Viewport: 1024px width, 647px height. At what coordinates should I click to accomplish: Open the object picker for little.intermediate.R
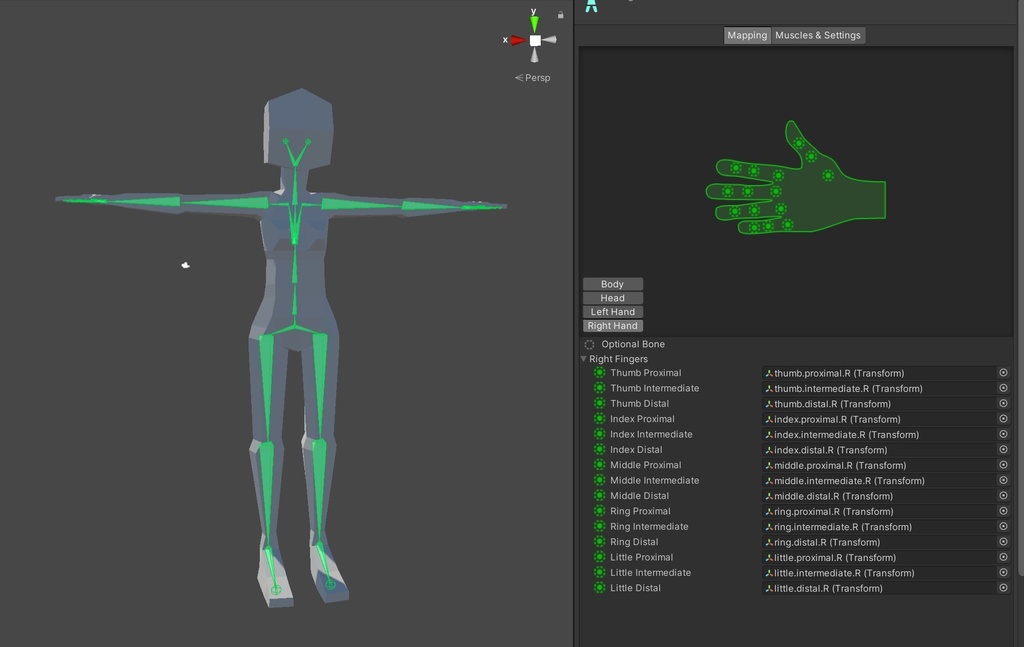pyautogui.click(x=1003, y=572)
